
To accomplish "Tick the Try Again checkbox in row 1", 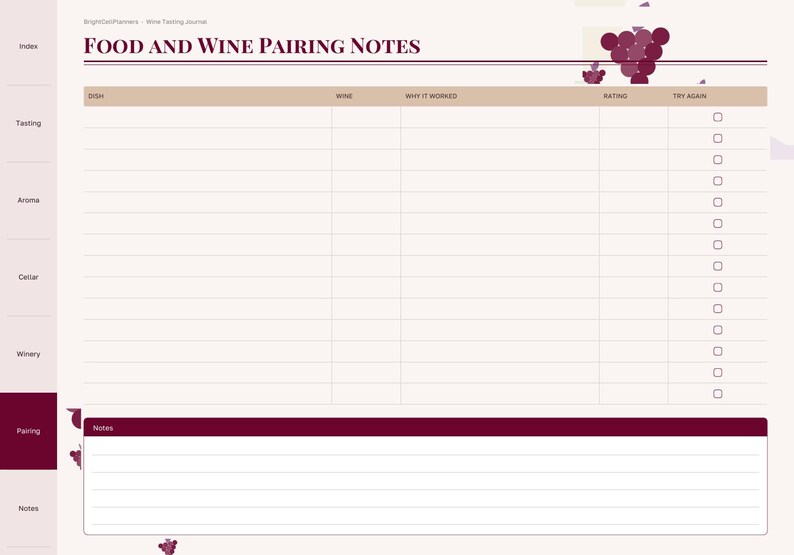I will [718, 117].
